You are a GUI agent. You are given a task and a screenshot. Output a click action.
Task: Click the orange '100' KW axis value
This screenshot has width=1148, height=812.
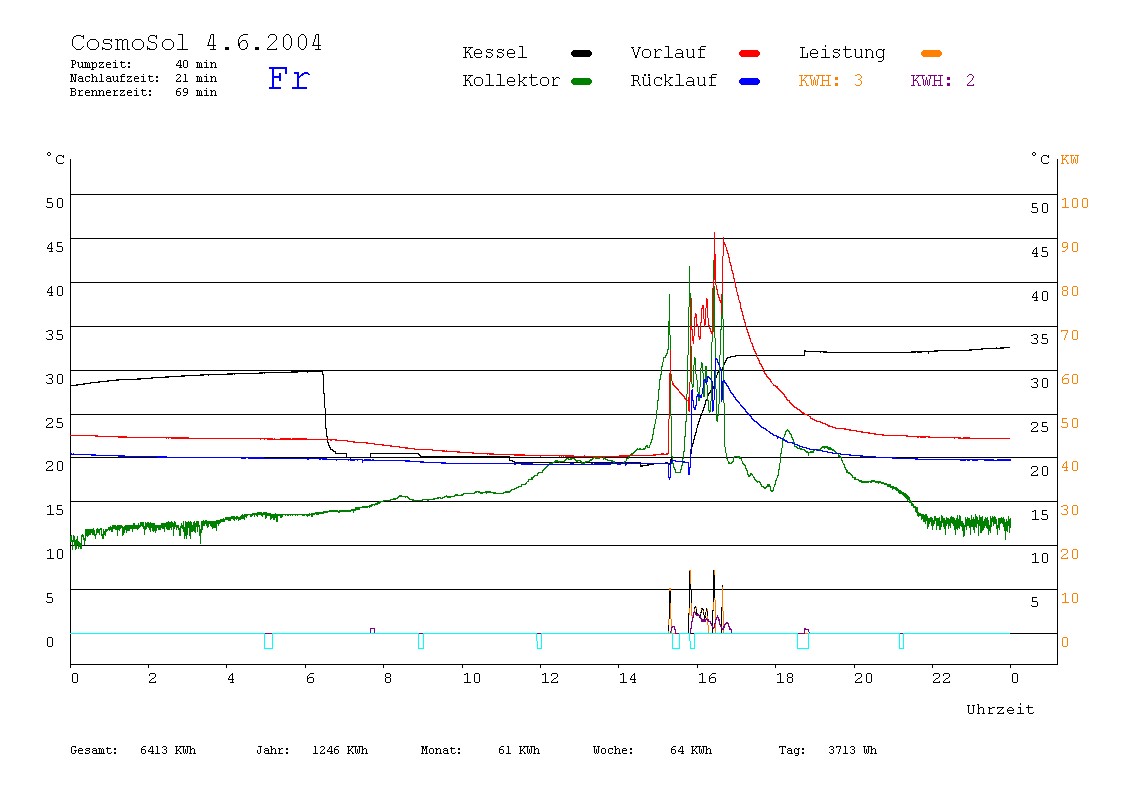point(1075,203)
